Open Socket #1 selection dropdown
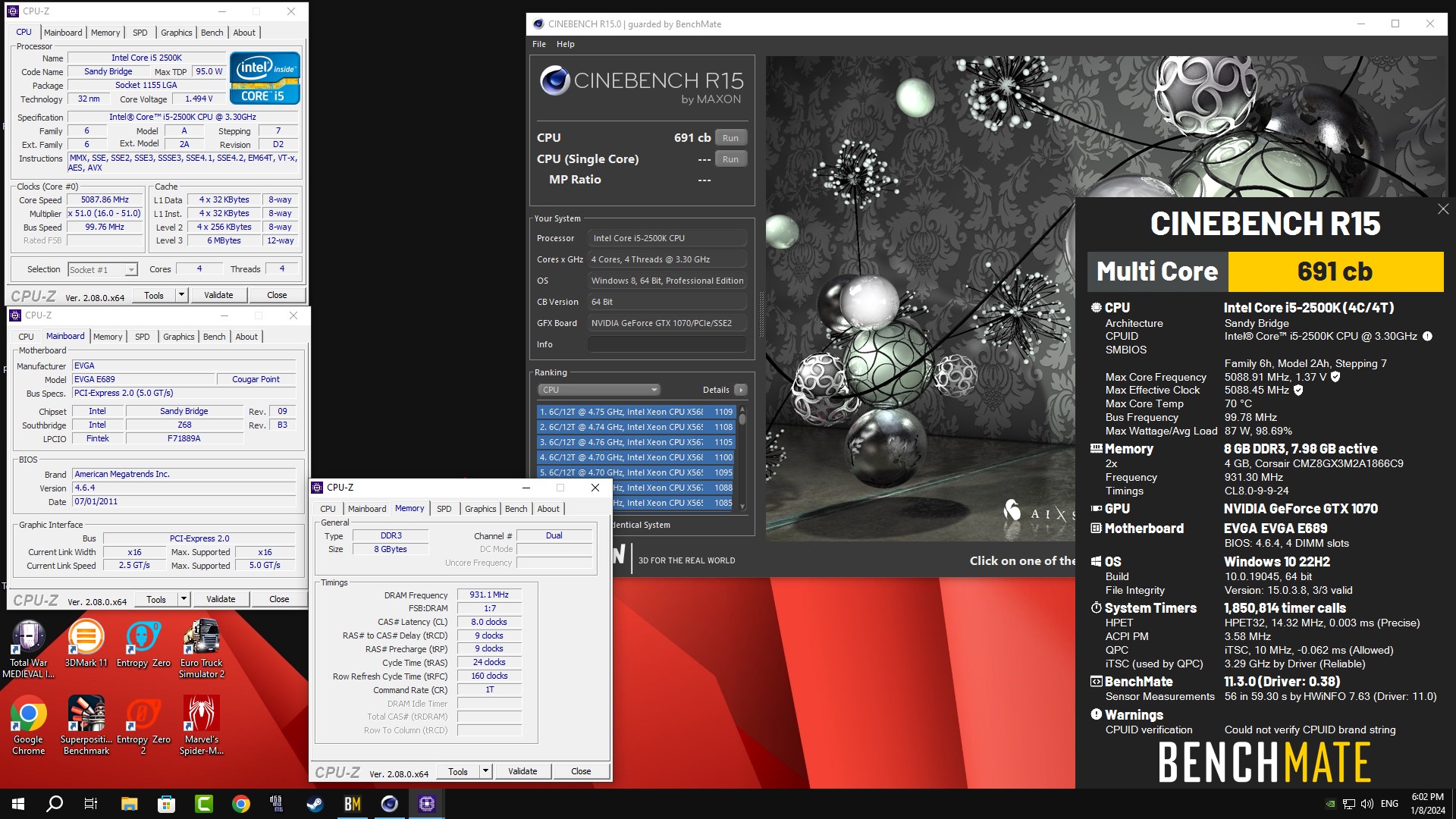1456x819 pixels. 102,269
